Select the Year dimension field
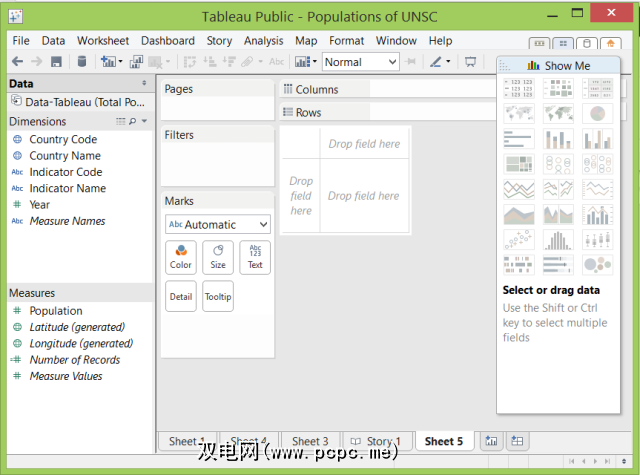 40,205
